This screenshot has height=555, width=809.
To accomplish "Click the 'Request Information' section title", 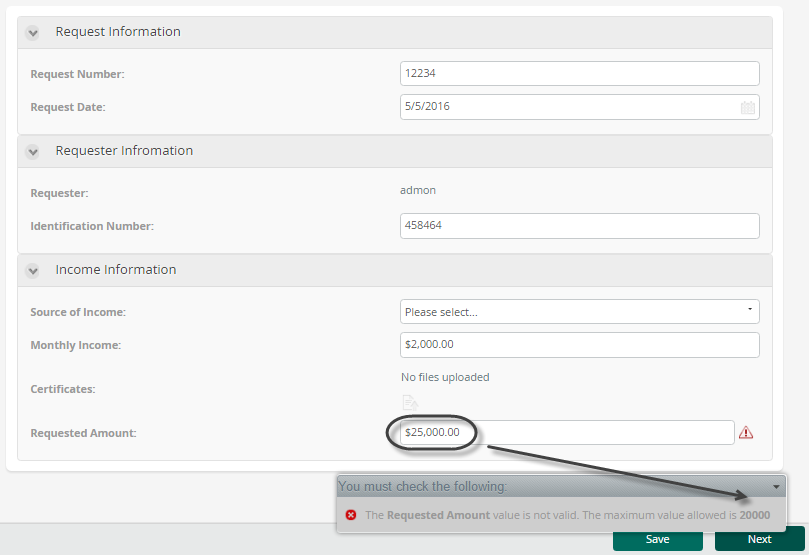I will pos(118,31).
